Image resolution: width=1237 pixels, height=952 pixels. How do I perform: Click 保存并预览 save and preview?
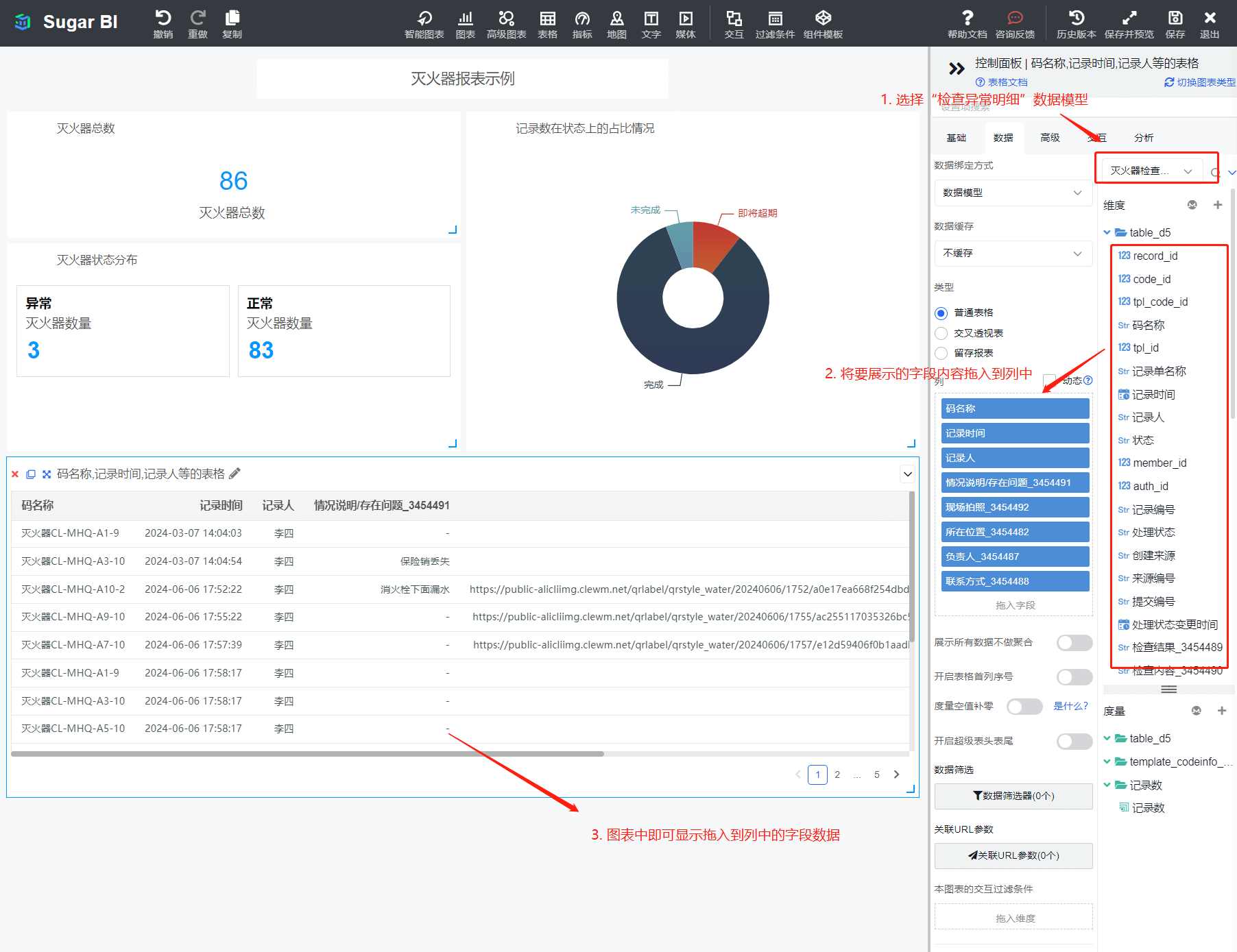point(1129,18)
